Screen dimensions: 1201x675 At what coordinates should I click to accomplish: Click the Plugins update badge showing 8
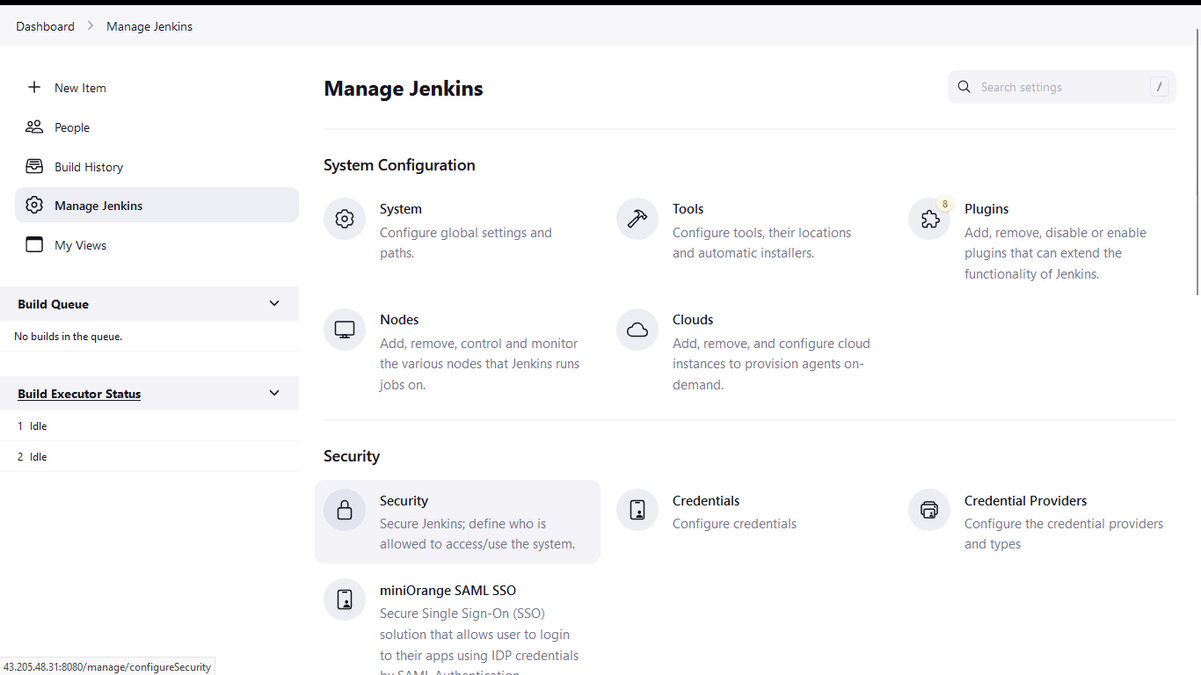(x=945, y=204)
